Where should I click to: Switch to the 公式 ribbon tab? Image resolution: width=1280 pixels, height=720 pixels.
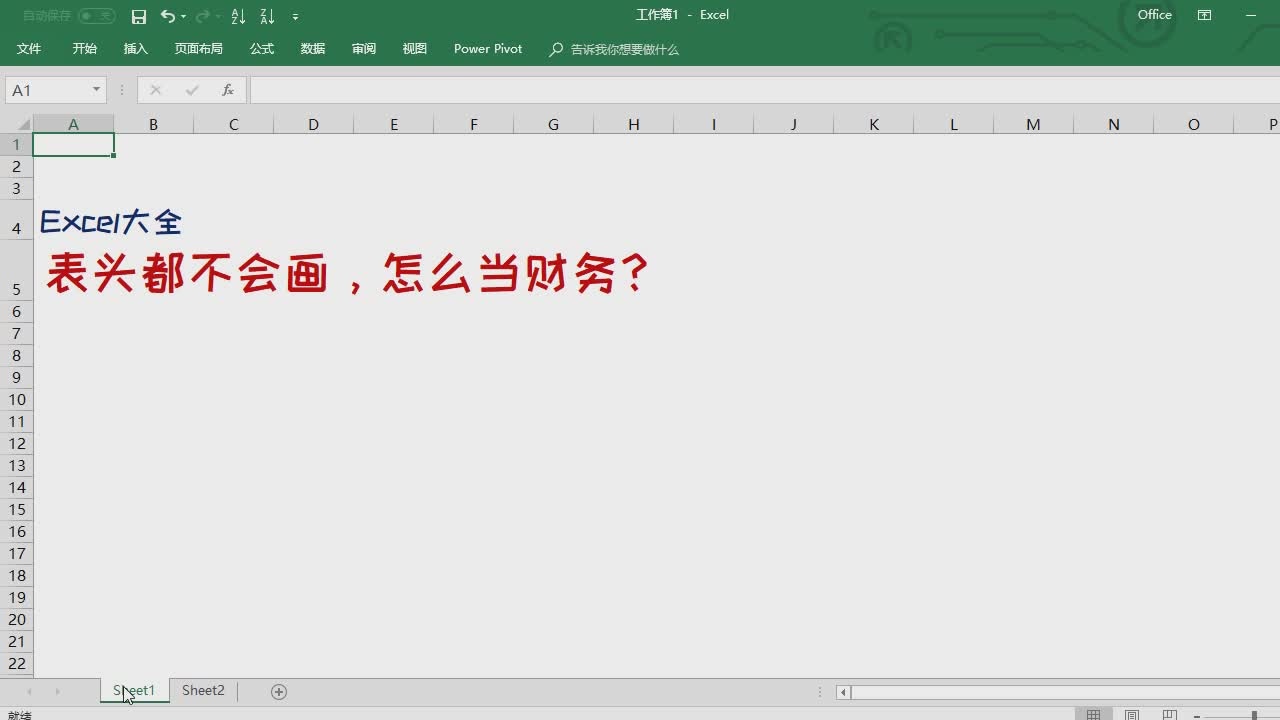click(262, 48)
